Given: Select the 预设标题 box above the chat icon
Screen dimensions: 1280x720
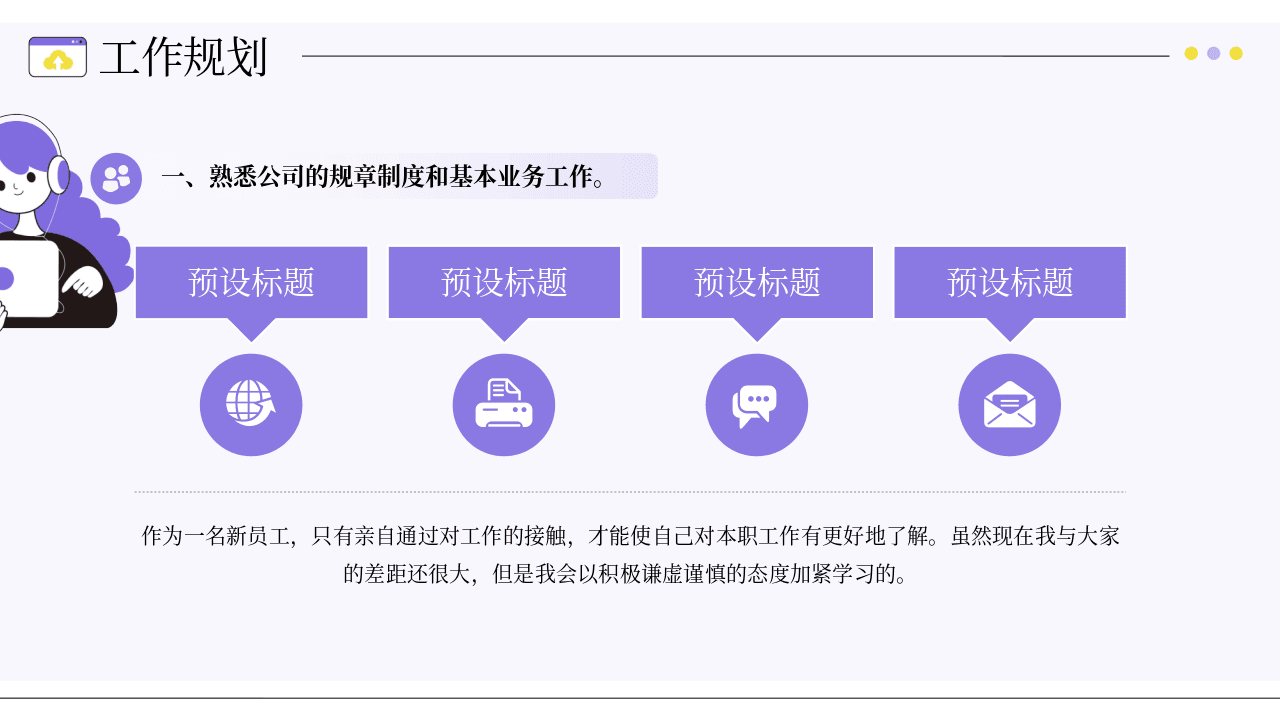Looking at the screenshot, I should click(758, 283).
